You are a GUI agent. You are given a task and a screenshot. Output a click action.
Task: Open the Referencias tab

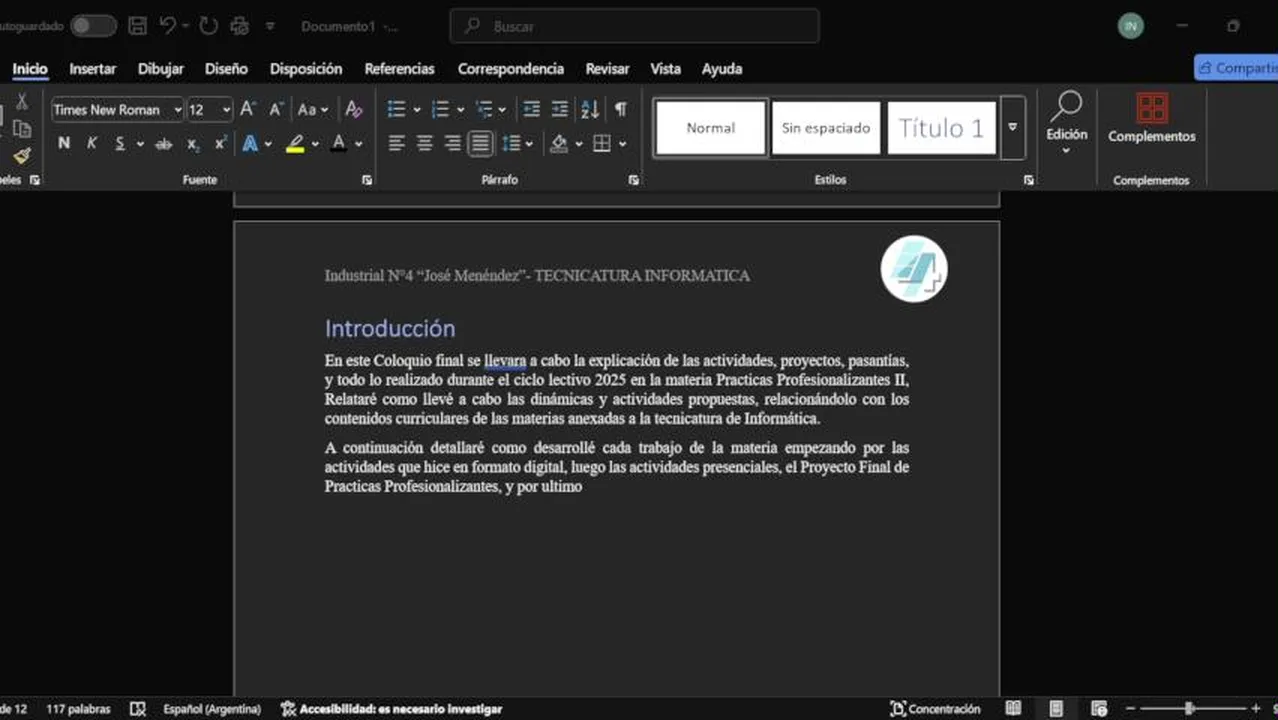pyautogui.click(x=399, y=69)
